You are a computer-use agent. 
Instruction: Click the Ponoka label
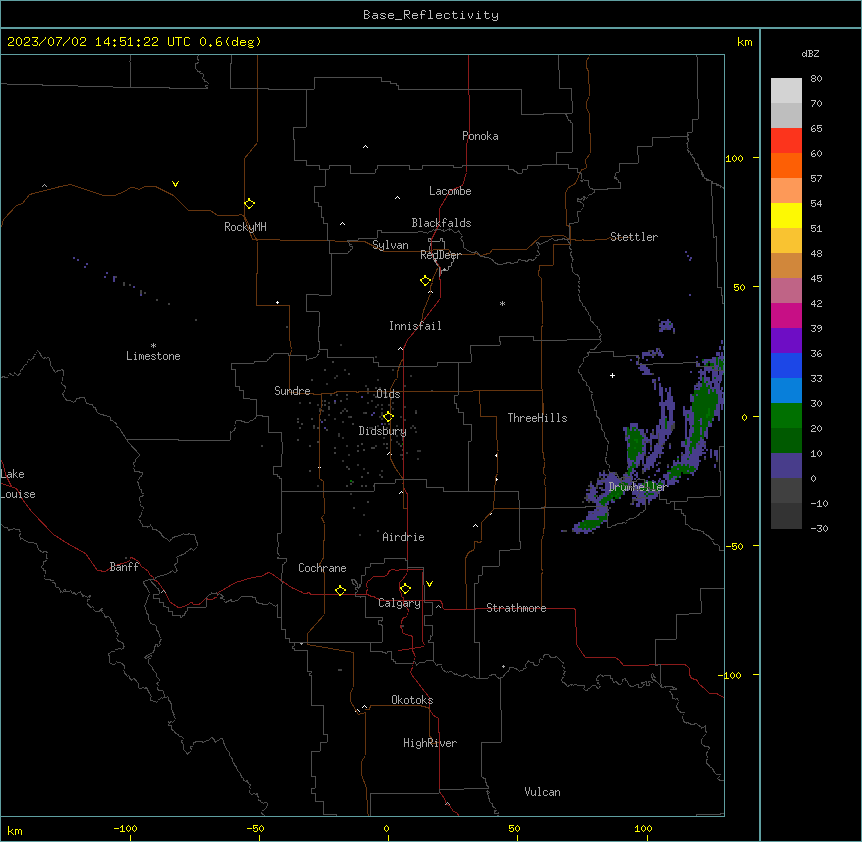tap(480, 136)
